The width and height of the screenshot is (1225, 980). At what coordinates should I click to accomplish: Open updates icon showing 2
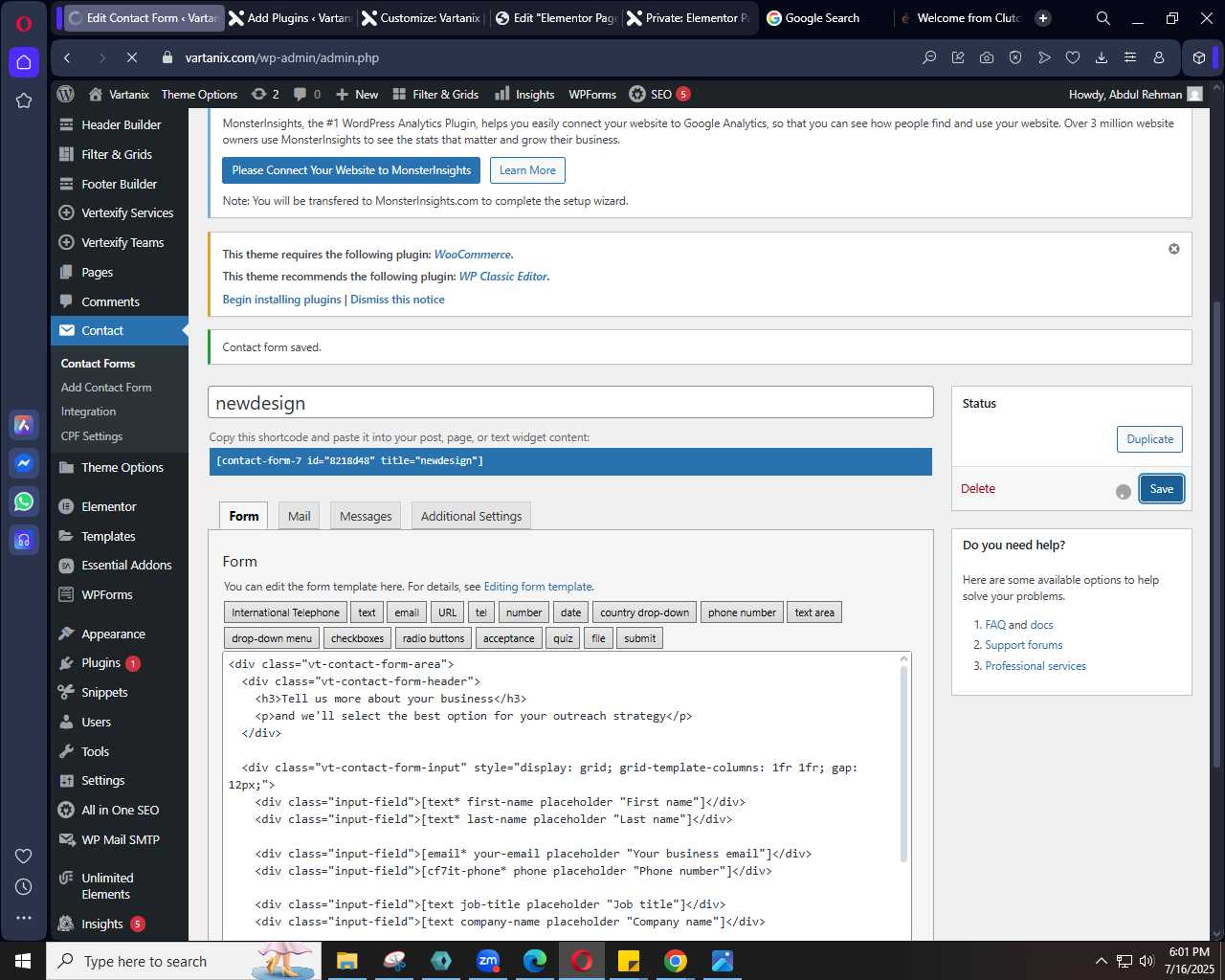[265, 94]
